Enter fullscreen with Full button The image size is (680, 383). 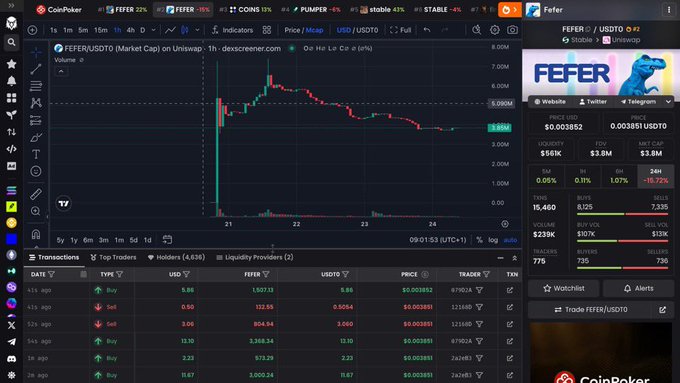pyautogui.click(x=400, y=30)
